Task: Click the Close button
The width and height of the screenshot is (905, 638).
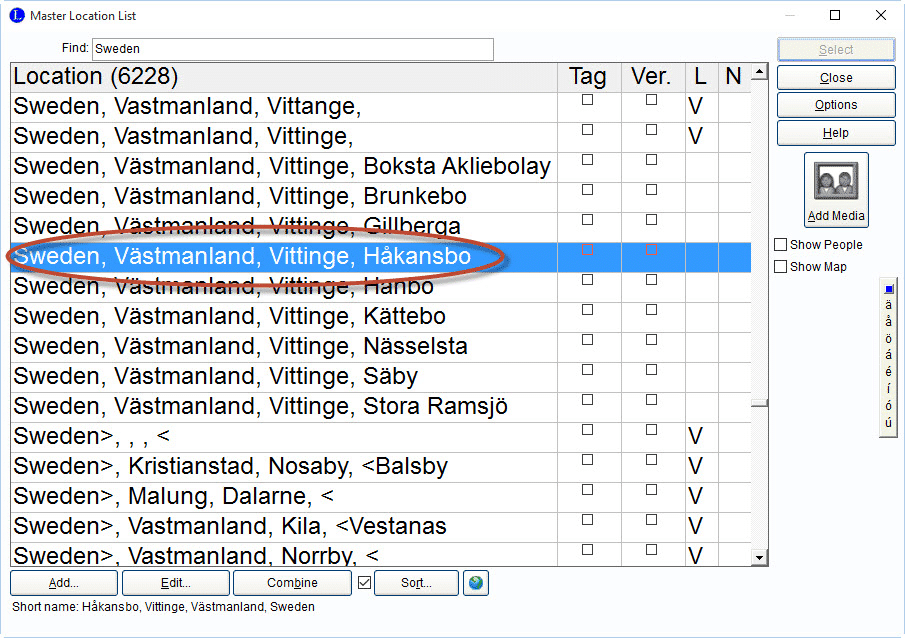Action: pos(836,77)
